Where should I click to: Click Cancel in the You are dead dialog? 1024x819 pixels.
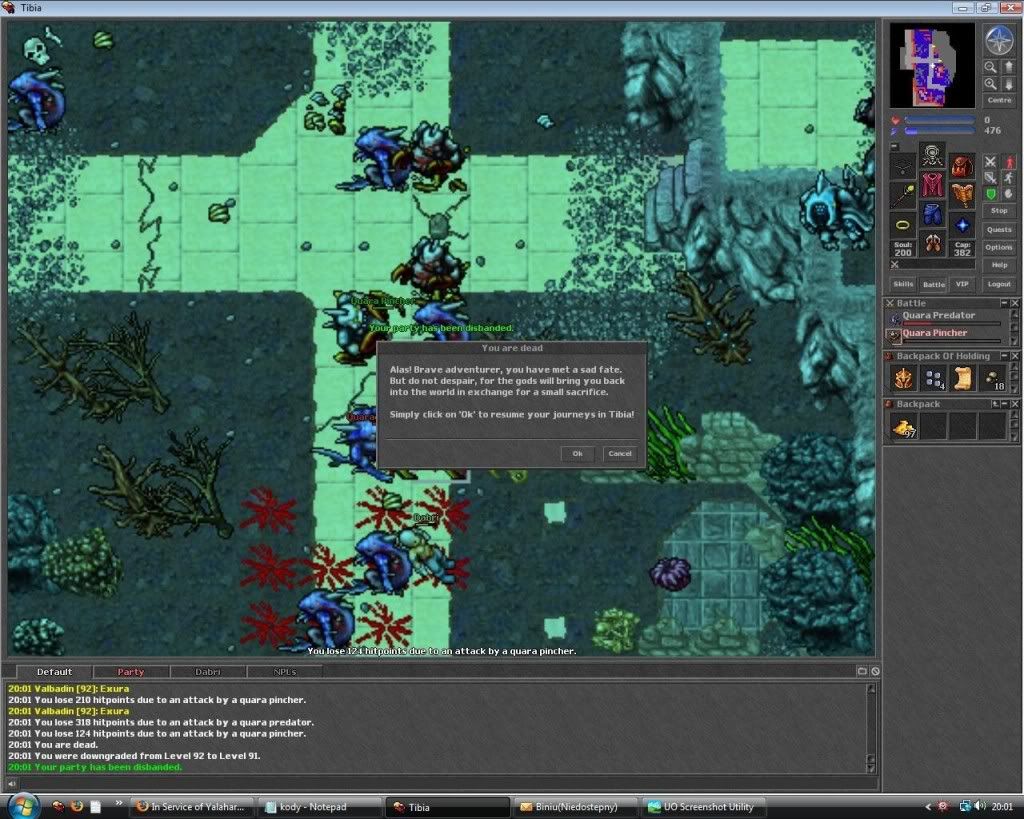tap(620, 453)
